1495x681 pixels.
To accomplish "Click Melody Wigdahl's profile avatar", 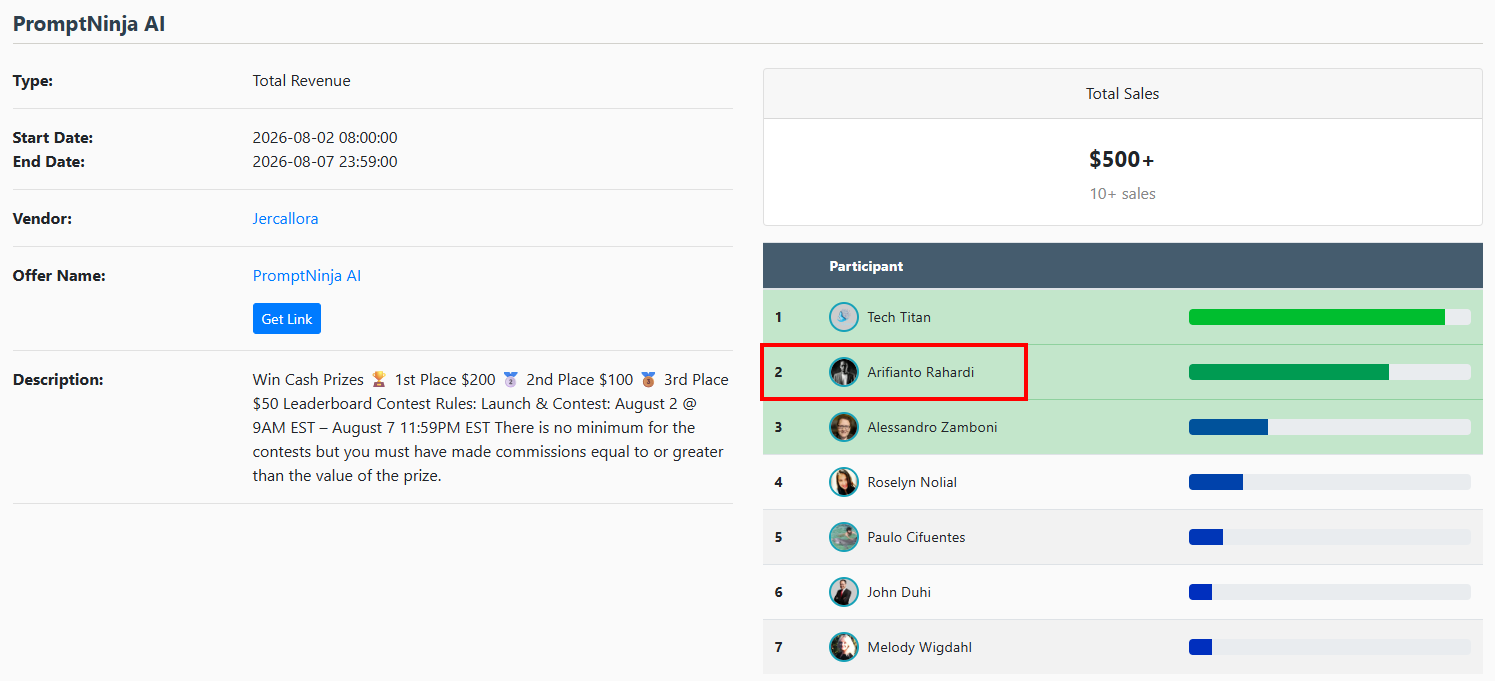I will [844, 647].
